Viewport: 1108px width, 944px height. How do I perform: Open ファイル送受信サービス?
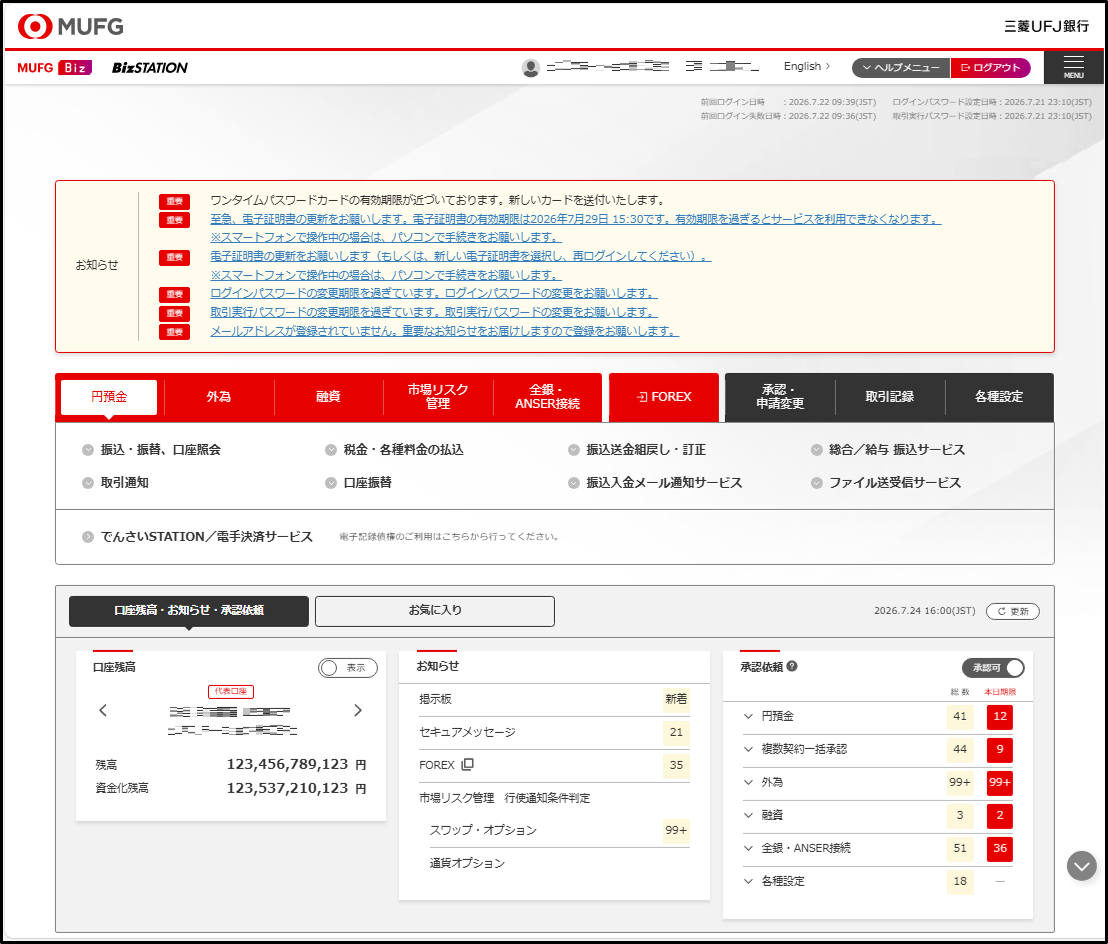click(886, 483)
